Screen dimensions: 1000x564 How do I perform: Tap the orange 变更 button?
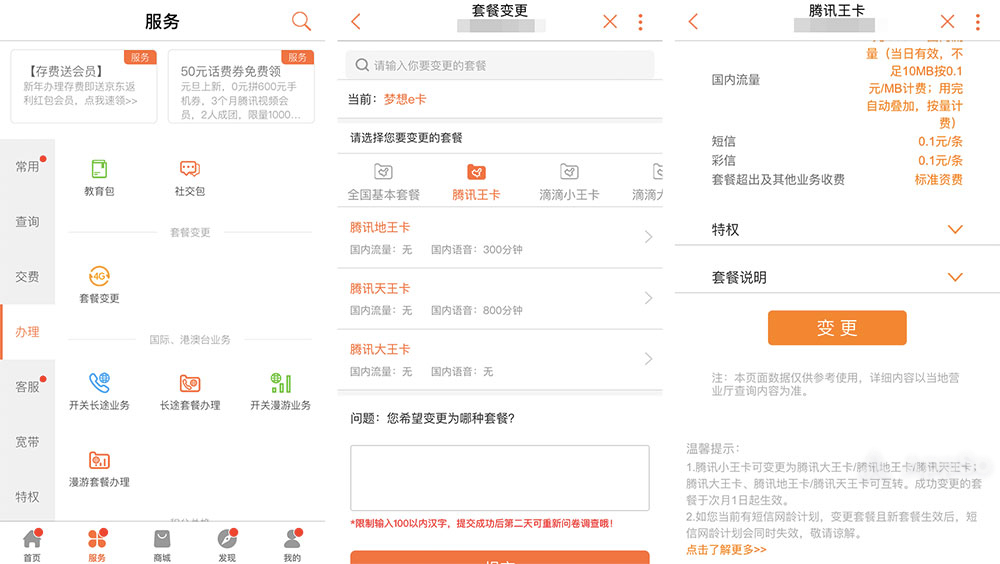[837, 328]
